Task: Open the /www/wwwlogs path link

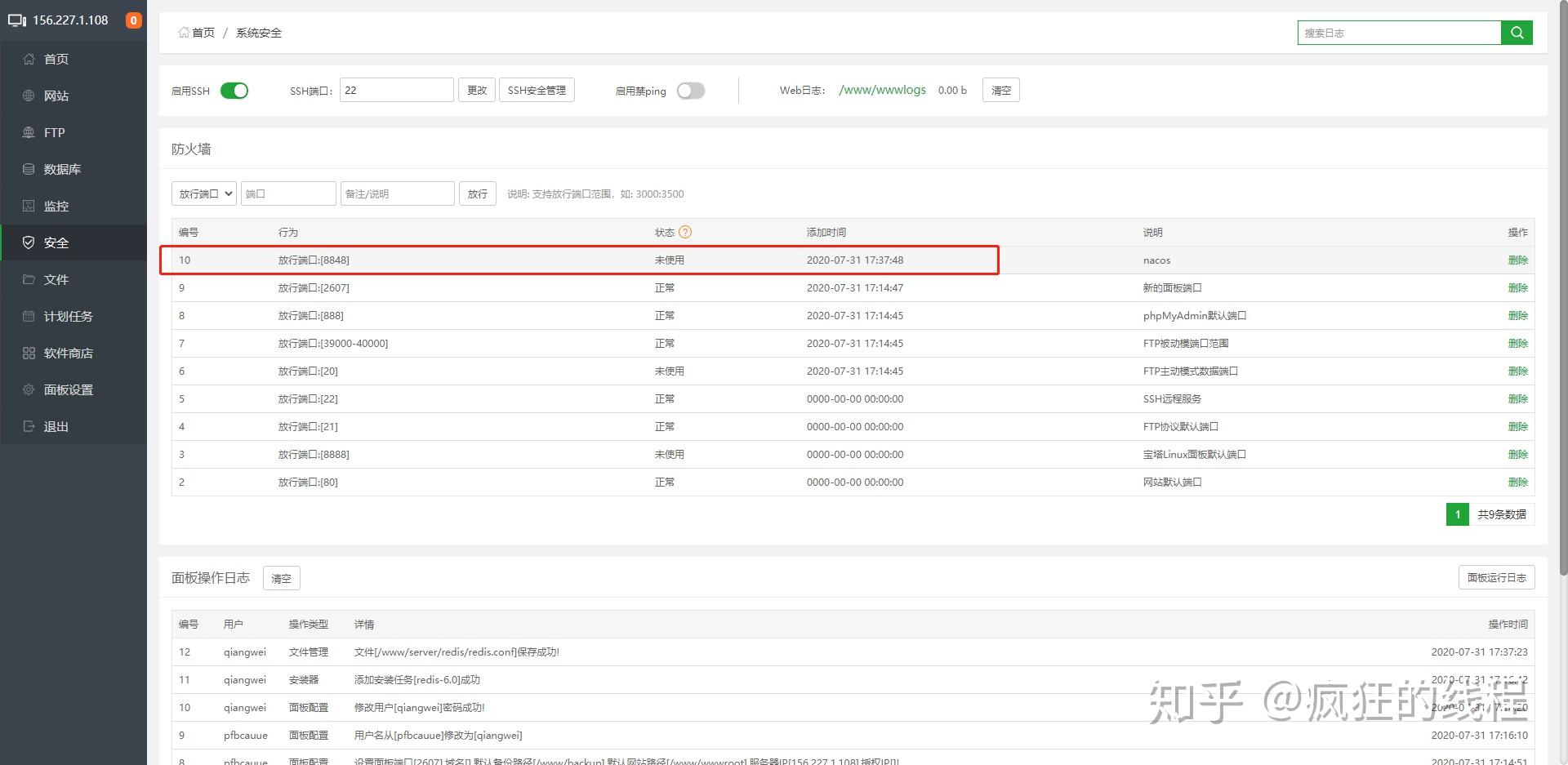Action: (x=883, y=90)
